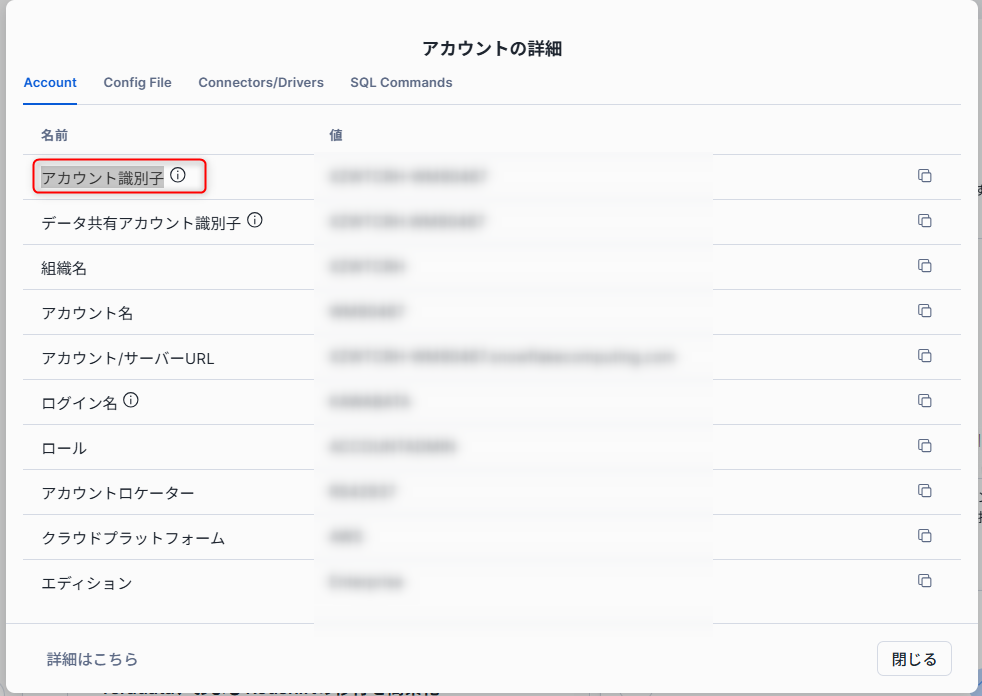The image size is (982, 696).
Task: Switch to the Account tab
Action: [50, 83]
